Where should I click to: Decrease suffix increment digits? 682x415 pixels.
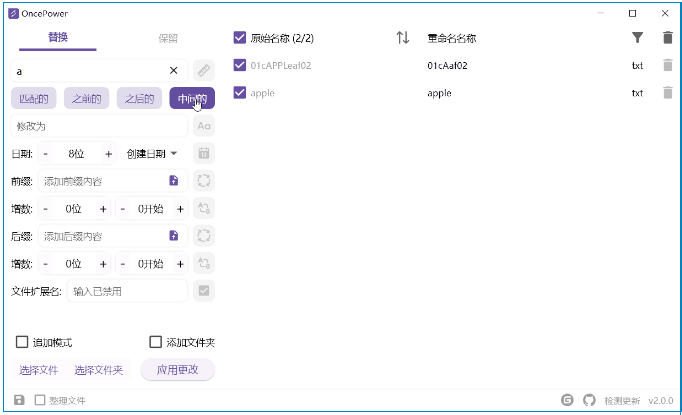46,264
